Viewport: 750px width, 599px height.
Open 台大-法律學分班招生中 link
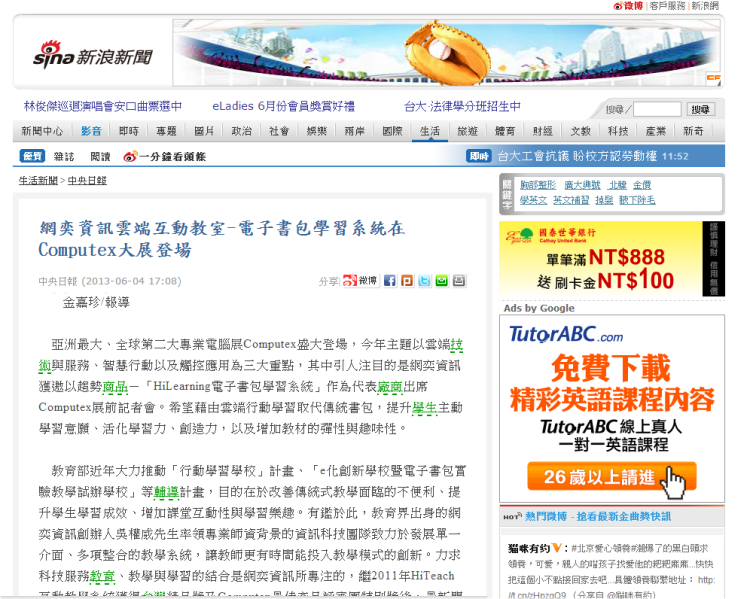pyautogui.click(x=462, y=106)
